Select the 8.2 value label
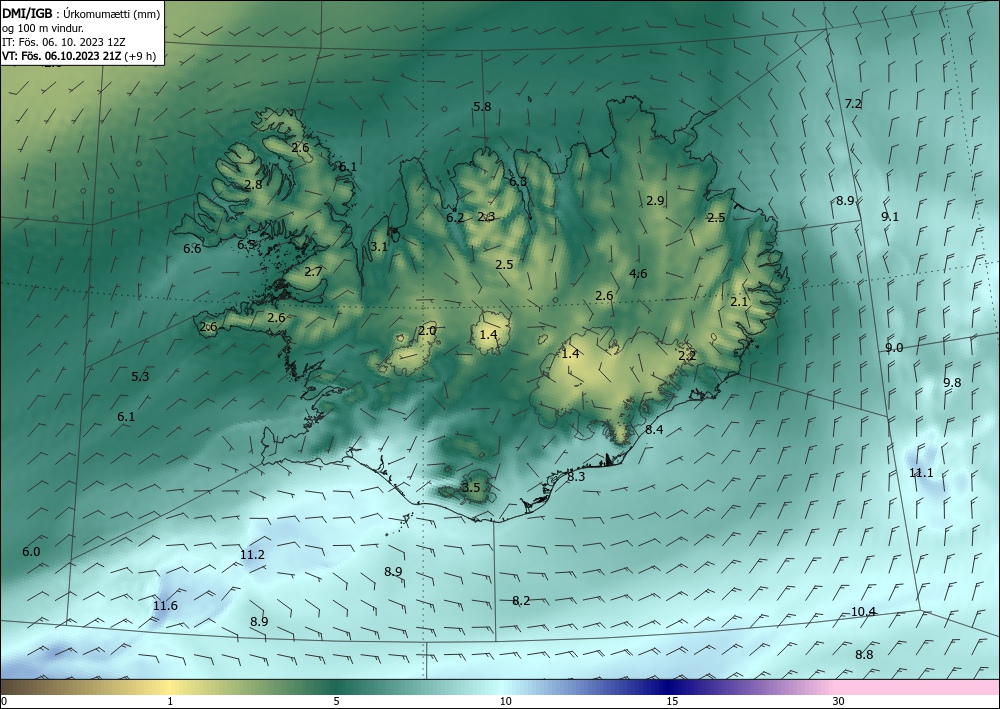 point(521,601)
